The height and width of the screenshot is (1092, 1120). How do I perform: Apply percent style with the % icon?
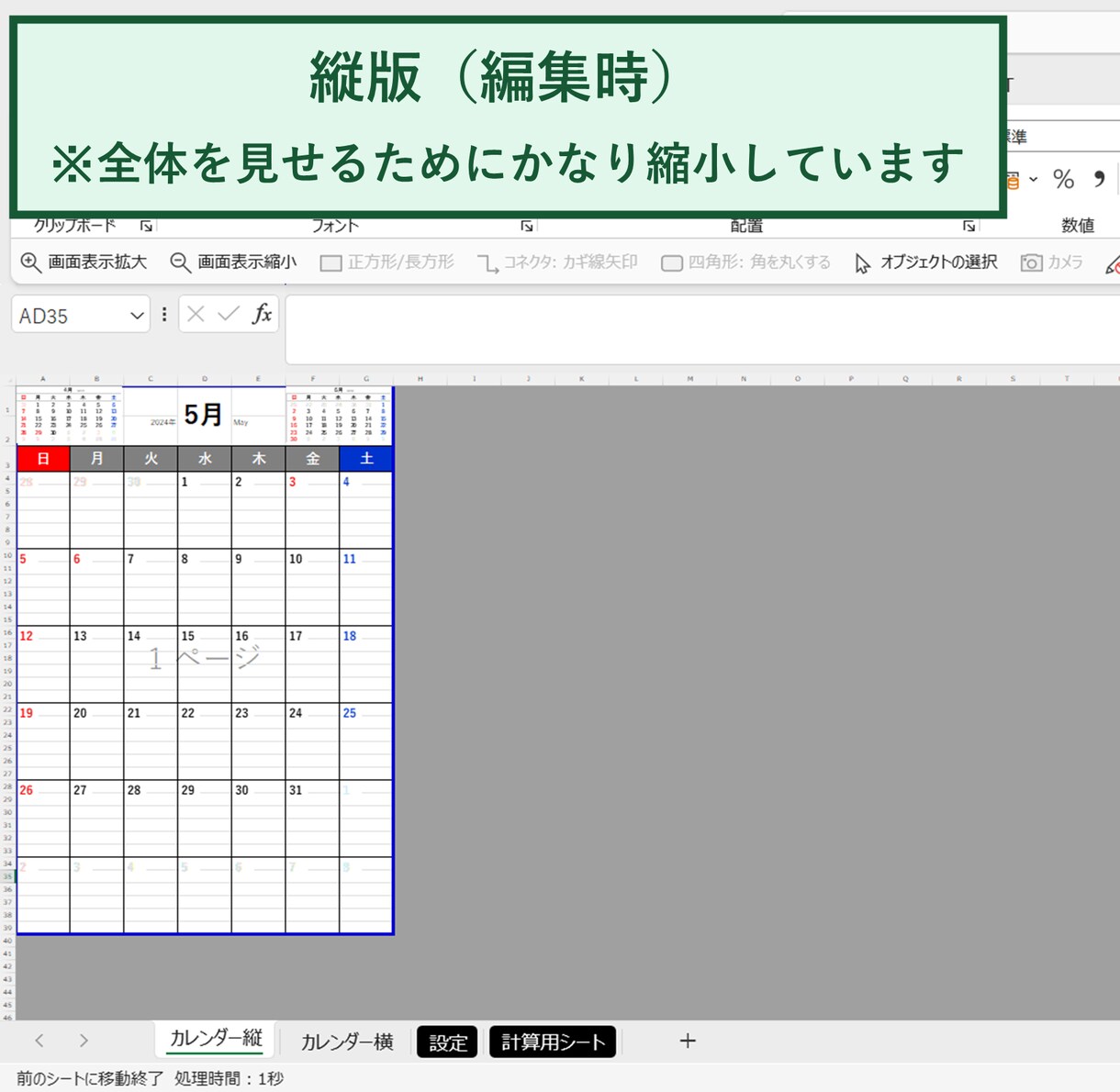pos(1063,179)
